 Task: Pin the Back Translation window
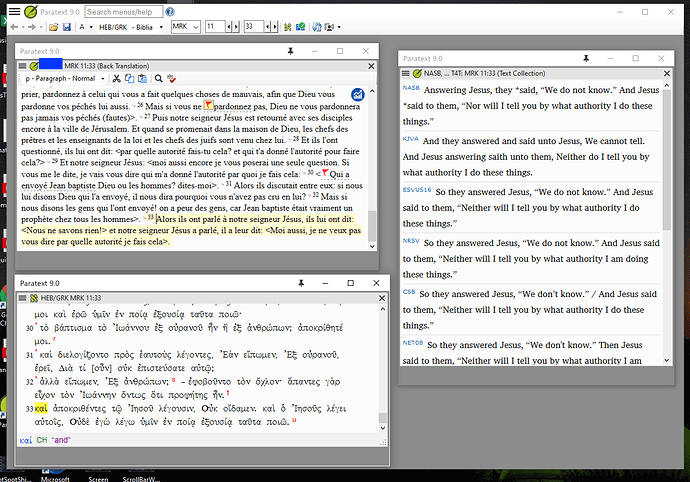[290, 51]
